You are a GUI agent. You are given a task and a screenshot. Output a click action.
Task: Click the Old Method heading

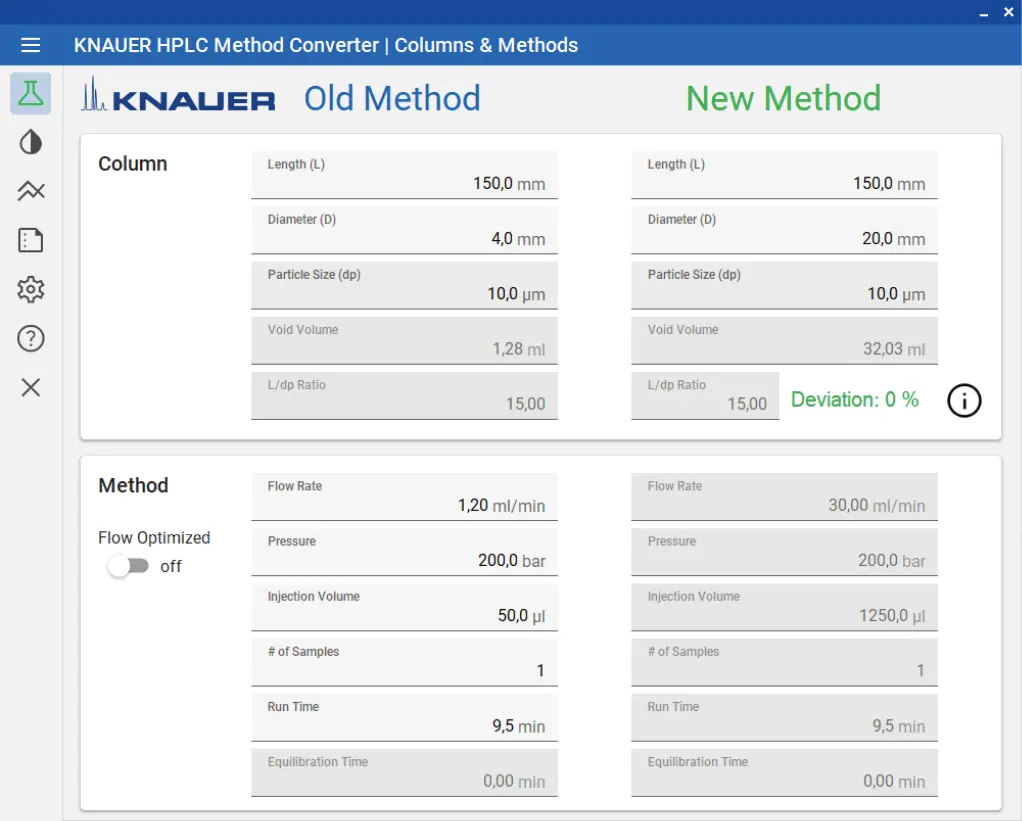tap(392, 98)
